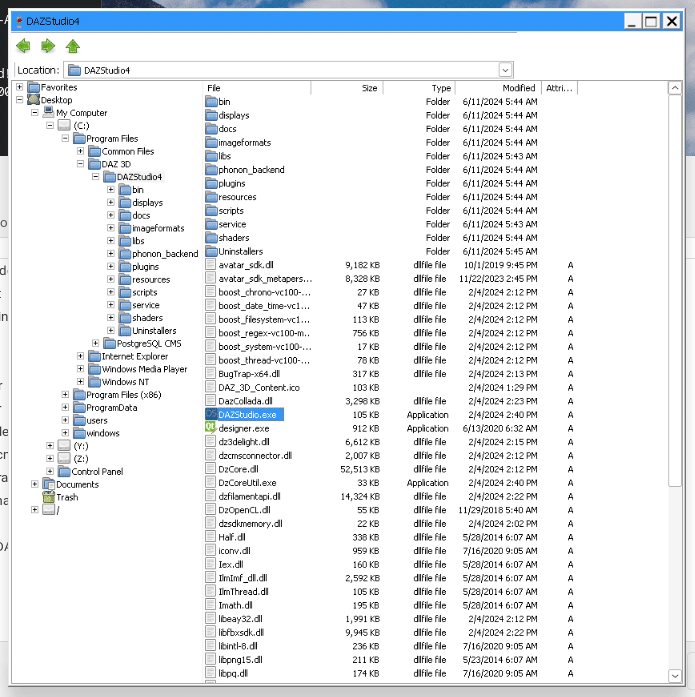Screen dimensions: 695x697
Task: Go up one folder level arrow
Action: pyautogui.click(x=72, y=46)
